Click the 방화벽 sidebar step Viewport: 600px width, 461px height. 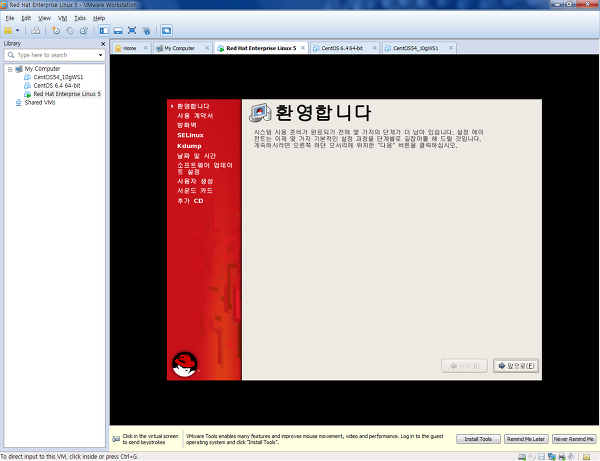187,125
